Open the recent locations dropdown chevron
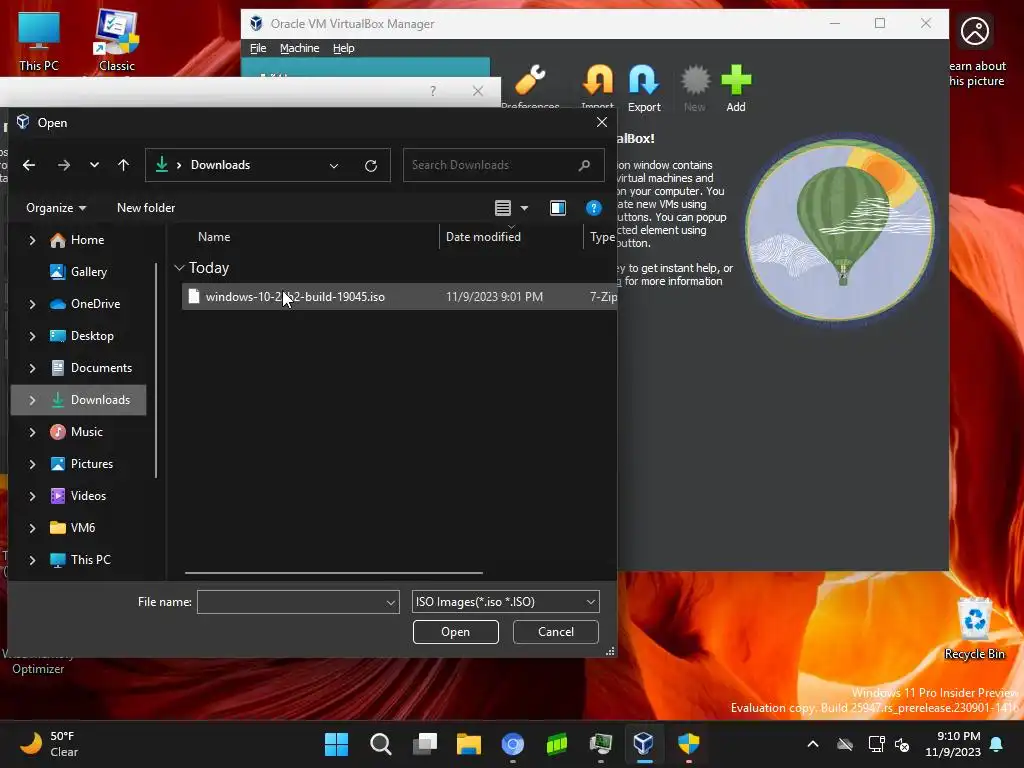This screenshot has width=1024, height=768. click(x=94, y=165)
